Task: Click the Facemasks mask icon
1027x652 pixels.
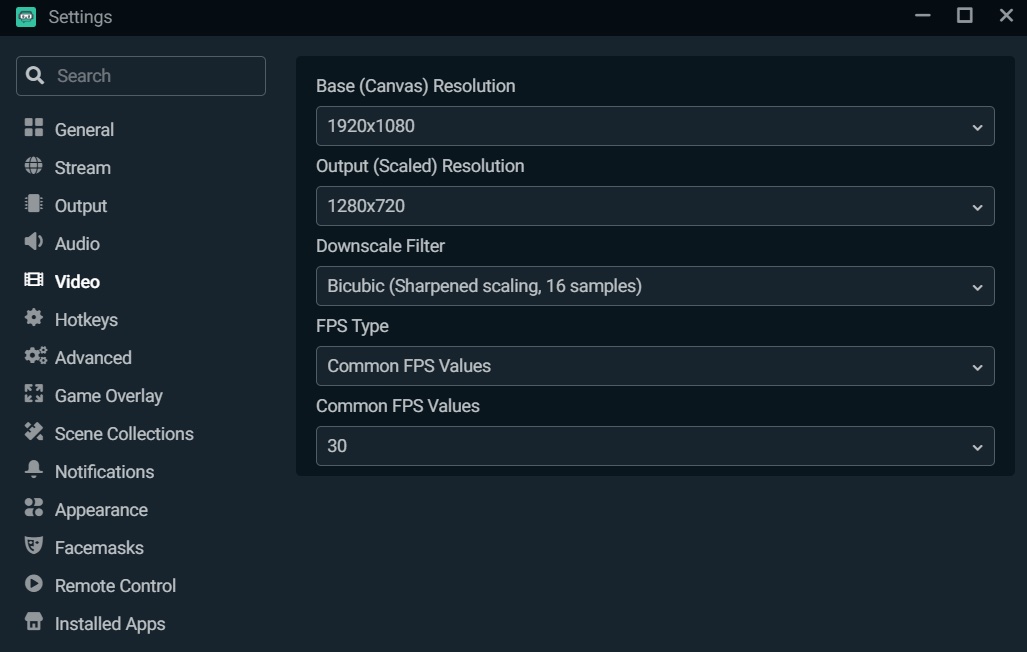Action: pos(33,547)
